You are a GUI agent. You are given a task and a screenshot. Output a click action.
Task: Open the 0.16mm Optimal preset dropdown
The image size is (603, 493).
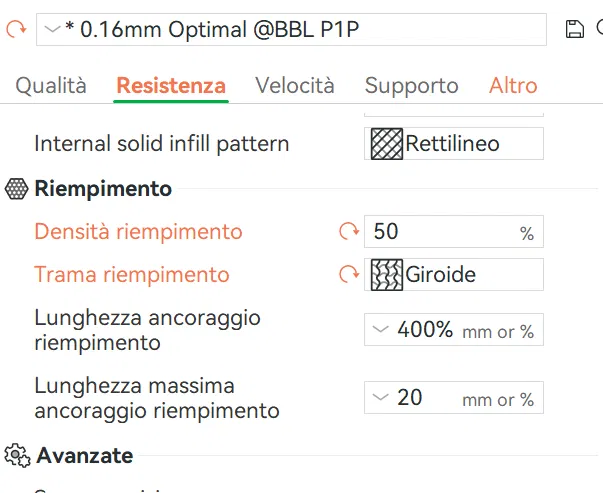(x=292, y=30)
